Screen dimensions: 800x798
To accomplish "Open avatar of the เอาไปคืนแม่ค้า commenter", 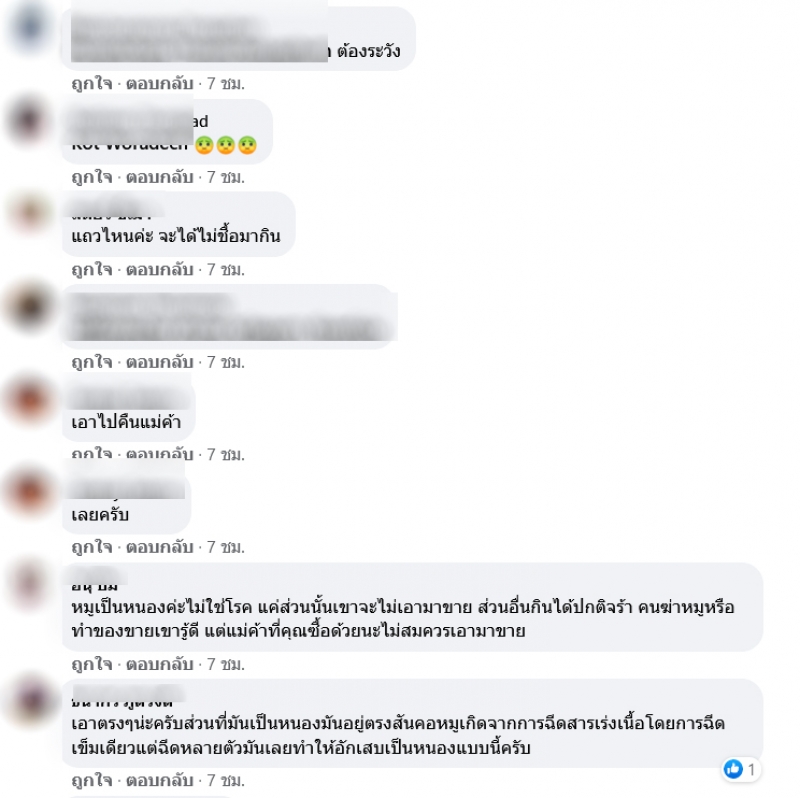I will 30,399.
